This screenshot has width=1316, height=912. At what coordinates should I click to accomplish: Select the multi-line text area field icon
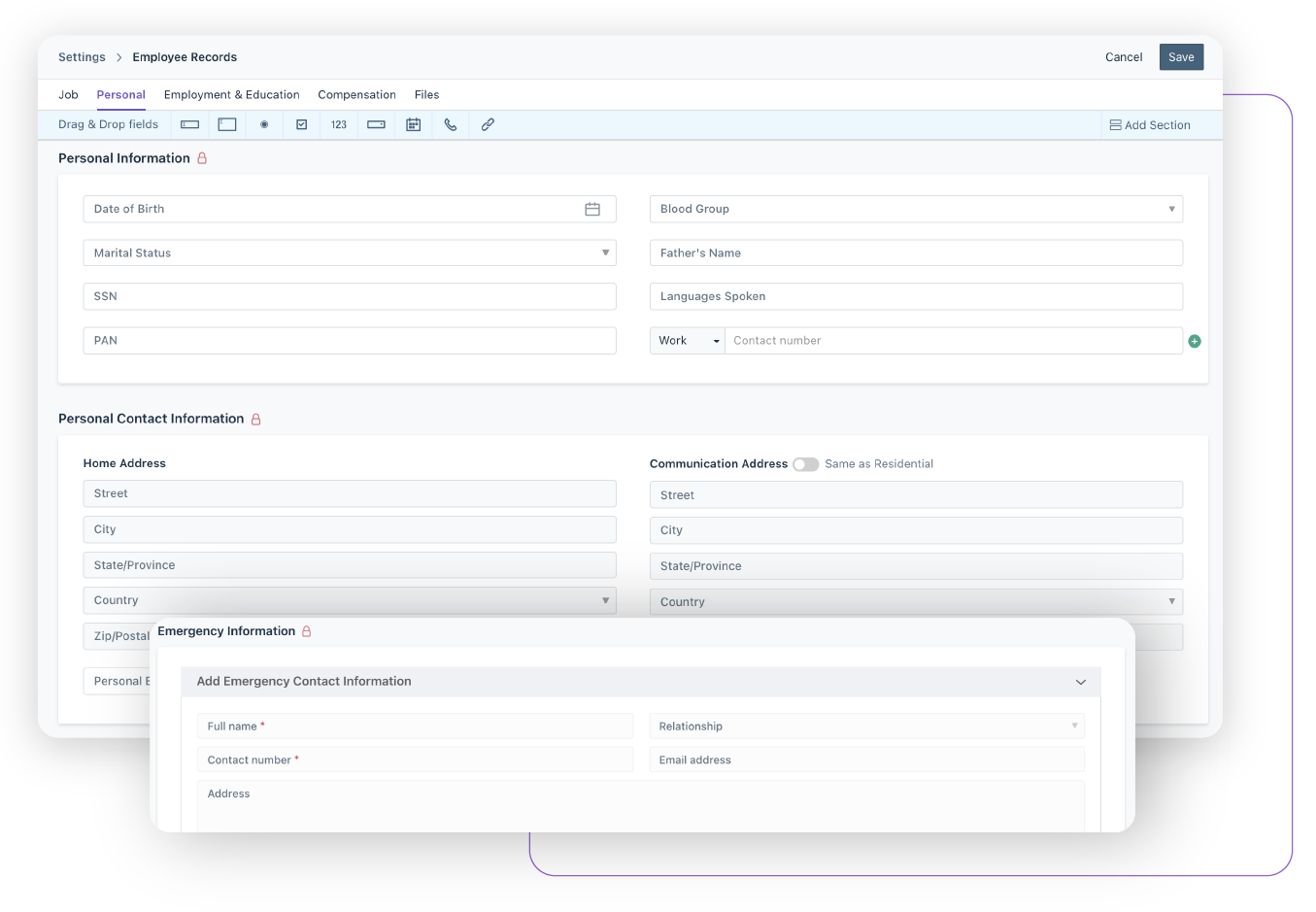[226, 124]
